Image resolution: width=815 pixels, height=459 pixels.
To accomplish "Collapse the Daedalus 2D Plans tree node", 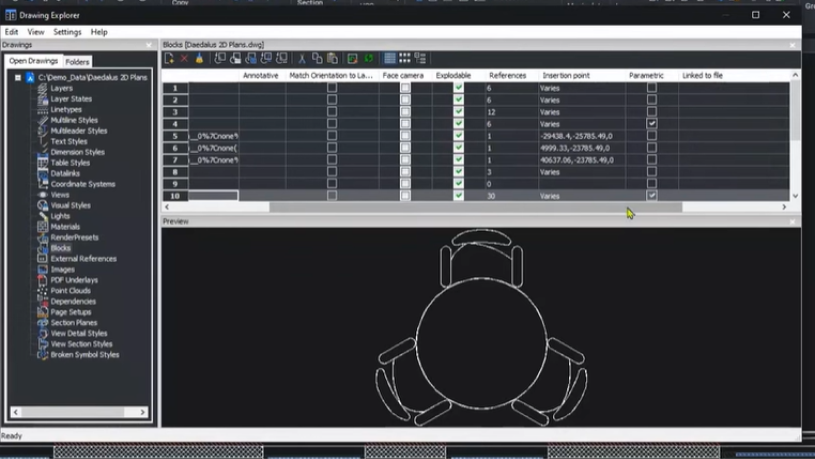I will coord(18,77).
